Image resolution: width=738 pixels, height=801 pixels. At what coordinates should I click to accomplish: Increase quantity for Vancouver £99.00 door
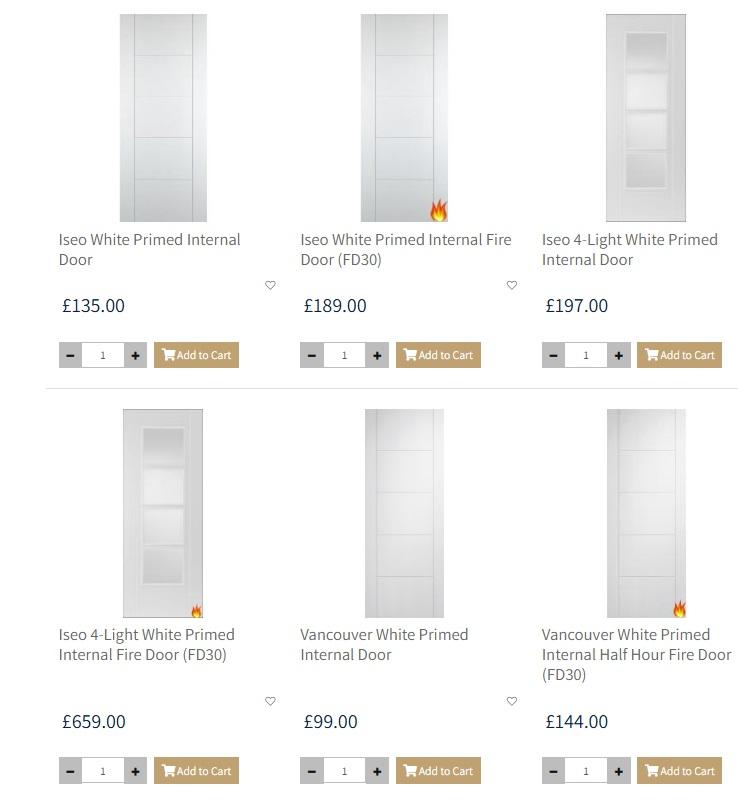pos(377,771)
